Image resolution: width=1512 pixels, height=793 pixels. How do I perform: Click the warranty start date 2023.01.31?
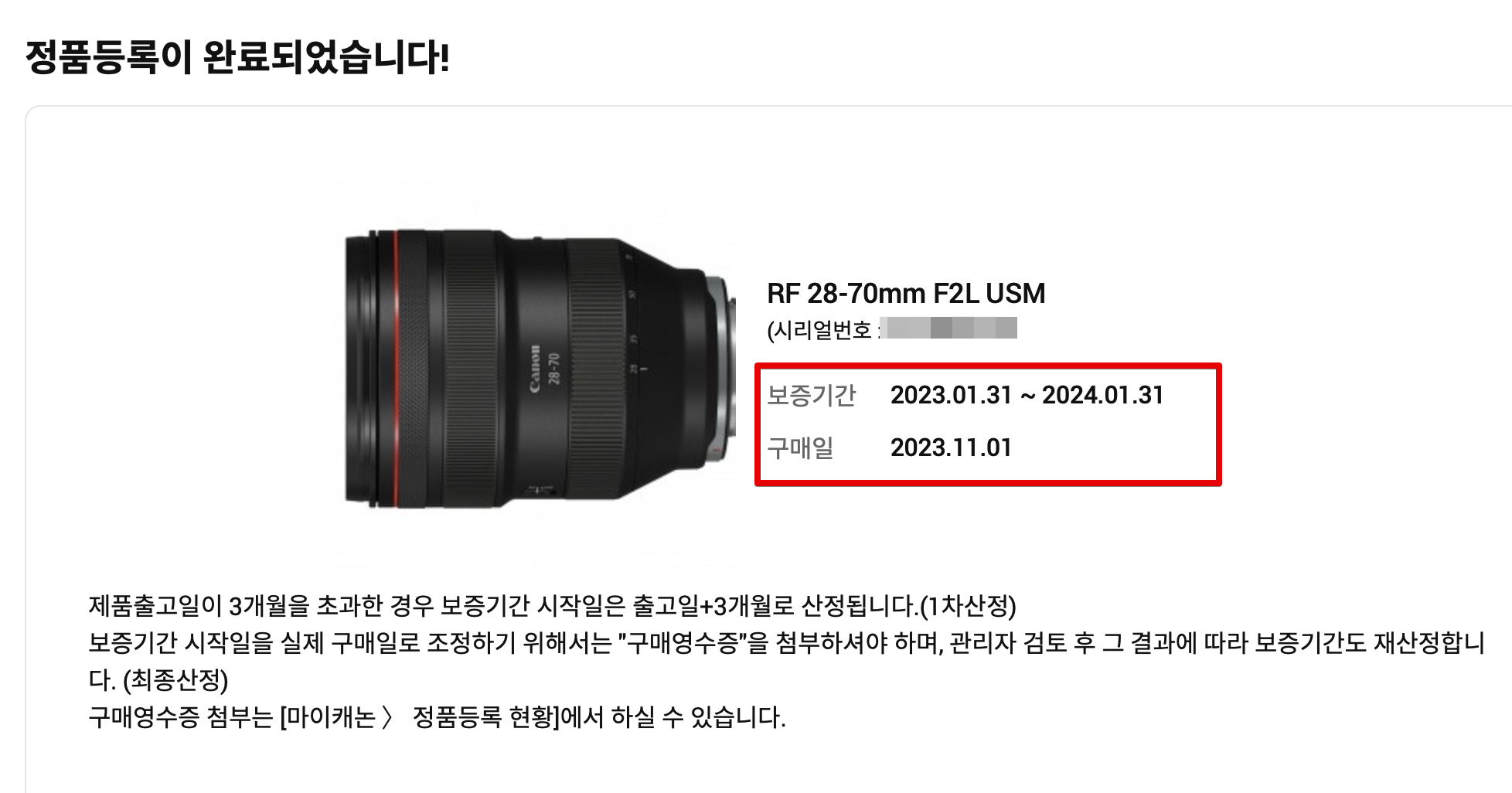pos(951,395)
